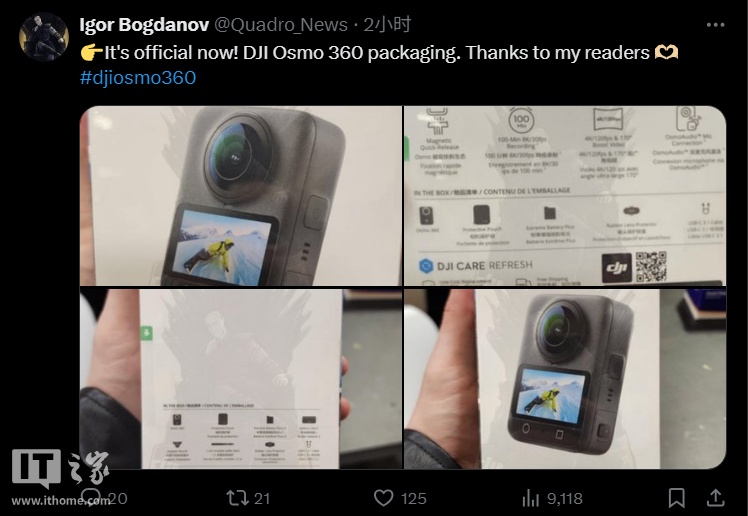
Task: Click the 21 reposts count
Action: 262,498
